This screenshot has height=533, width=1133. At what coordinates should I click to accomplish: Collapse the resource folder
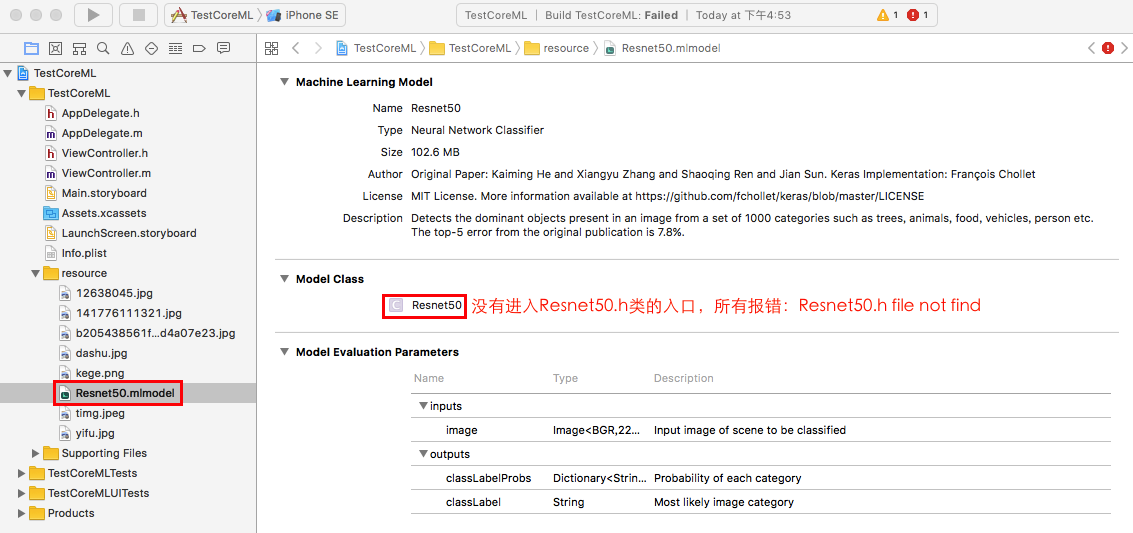(x=35, y=273)
